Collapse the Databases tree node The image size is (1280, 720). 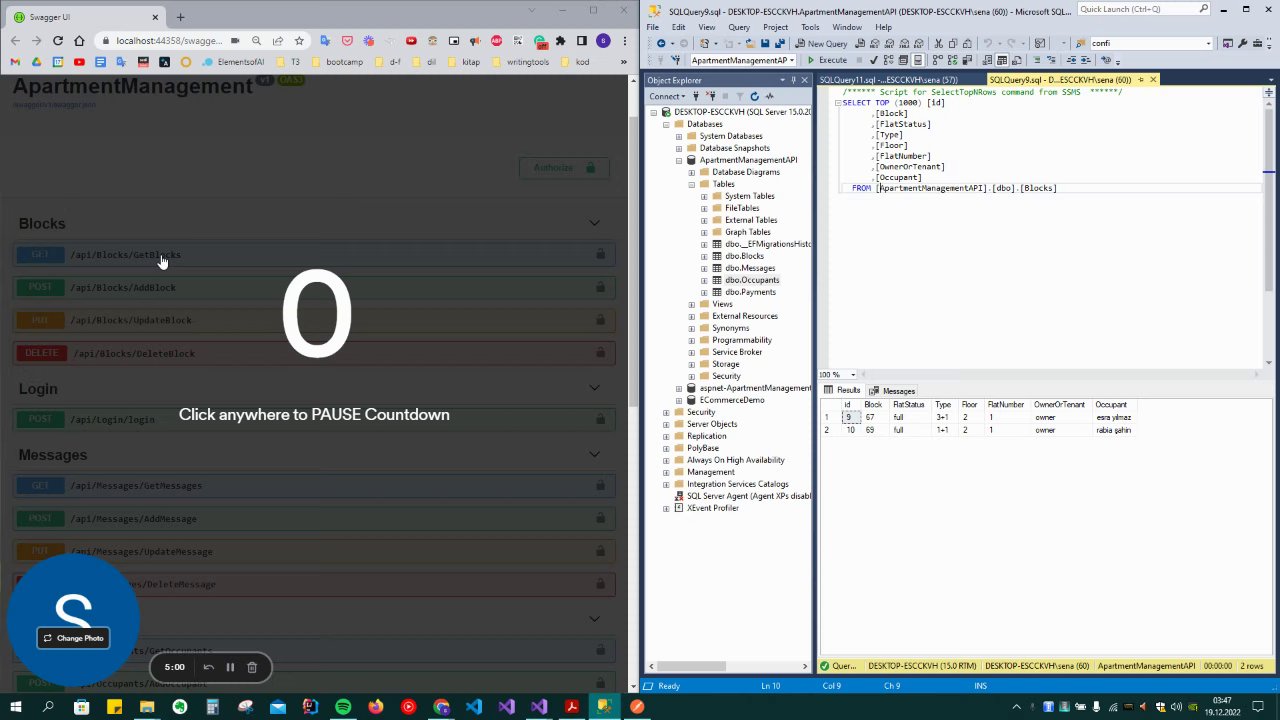[666, 124]
